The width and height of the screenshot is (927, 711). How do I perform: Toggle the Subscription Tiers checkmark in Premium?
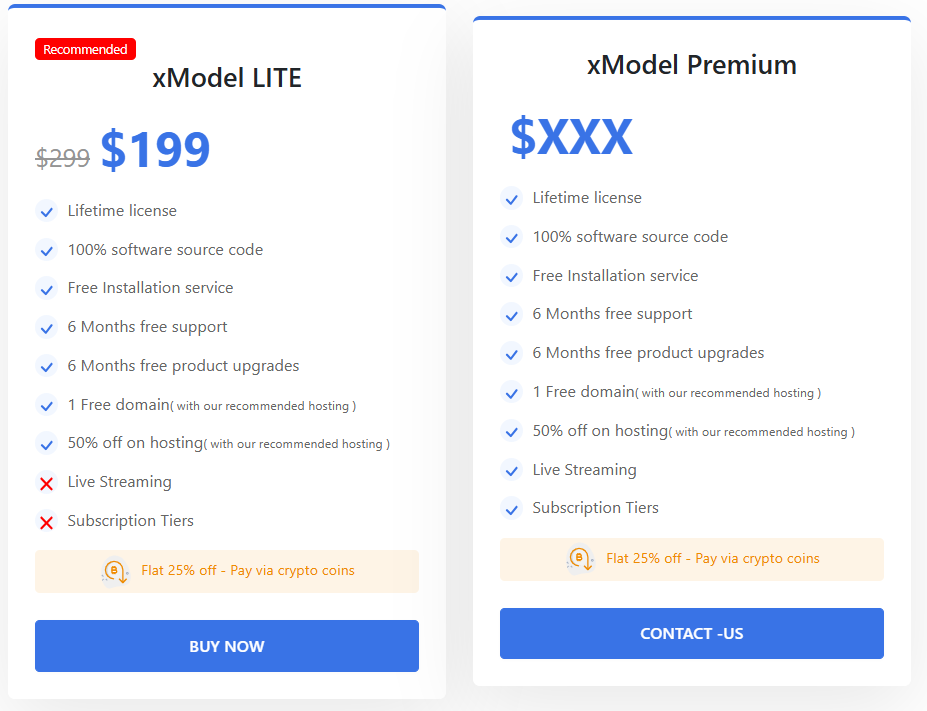[x=511, y=508]
